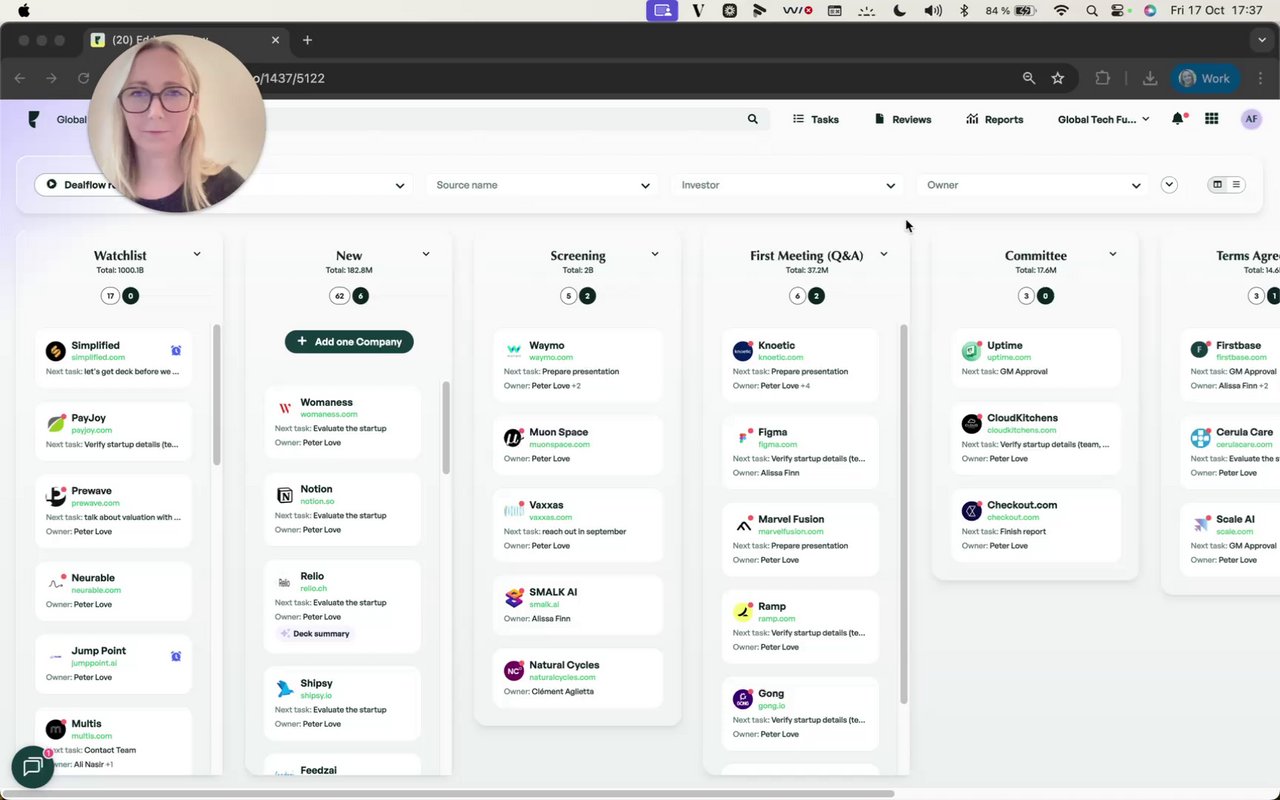Open the Source name dropdown
Viewport: 1280px width, 800px height.
(x=543, y=185)
